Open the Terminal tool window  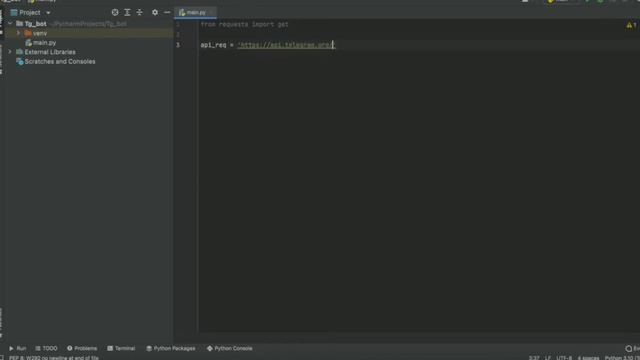[121, 349]
